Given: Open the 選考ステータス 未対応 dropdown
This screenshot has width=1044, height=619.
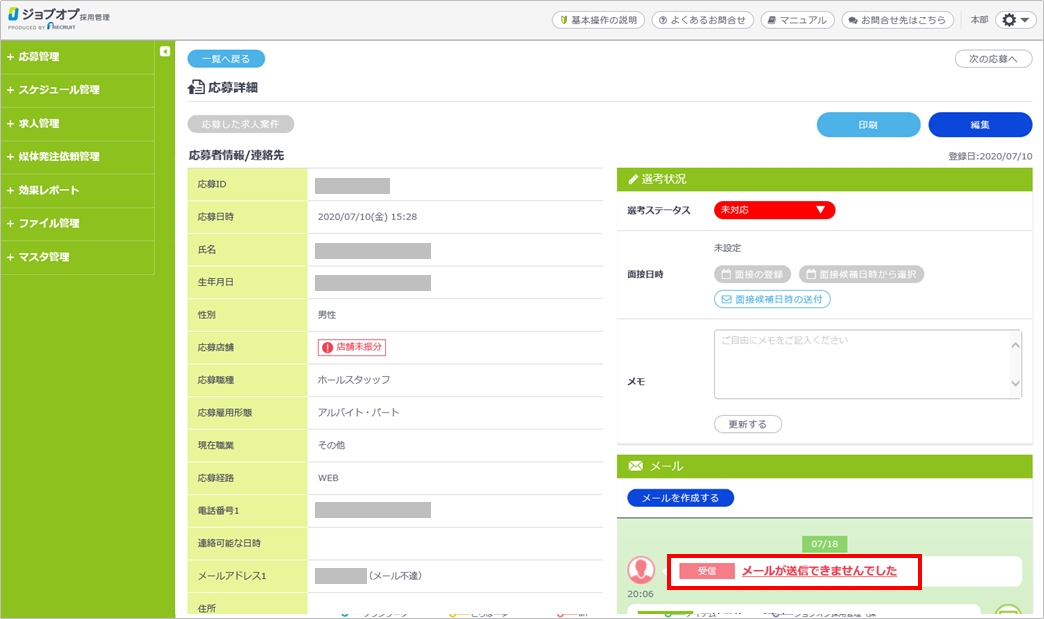Looking at the screenshot, I should (774, 210).
